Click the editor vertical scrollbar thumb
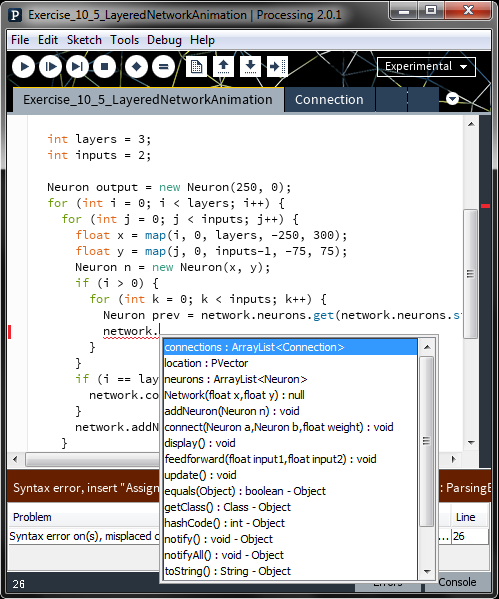The image size is (499, 599). point(471,274)
